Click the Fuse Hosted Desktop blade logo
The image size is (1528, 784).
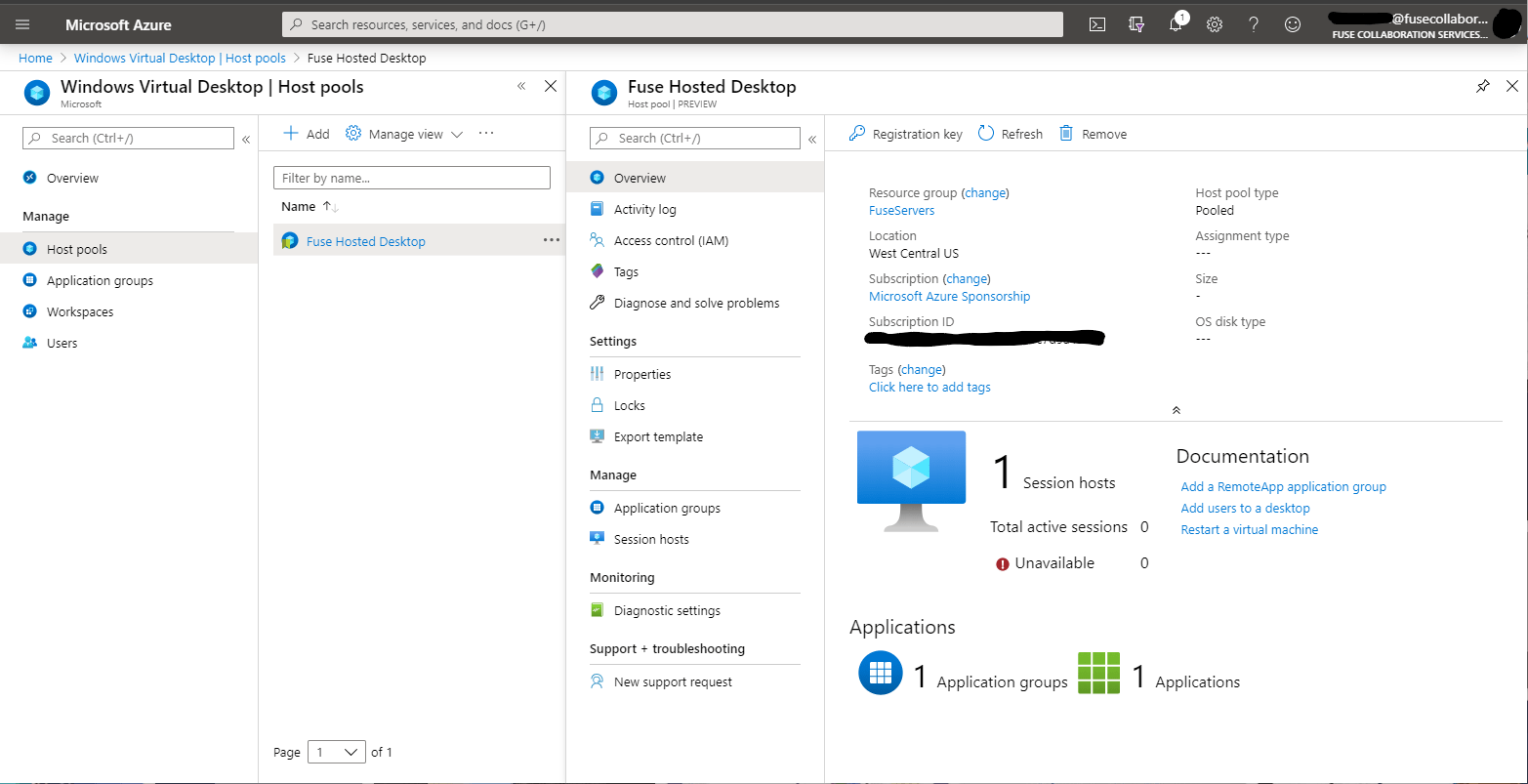(605, 93)
